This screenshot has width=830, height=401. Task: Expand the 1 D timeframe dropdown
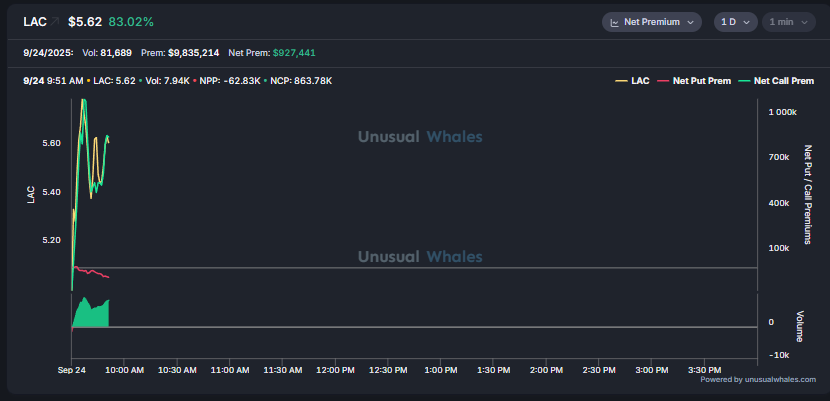735,22
